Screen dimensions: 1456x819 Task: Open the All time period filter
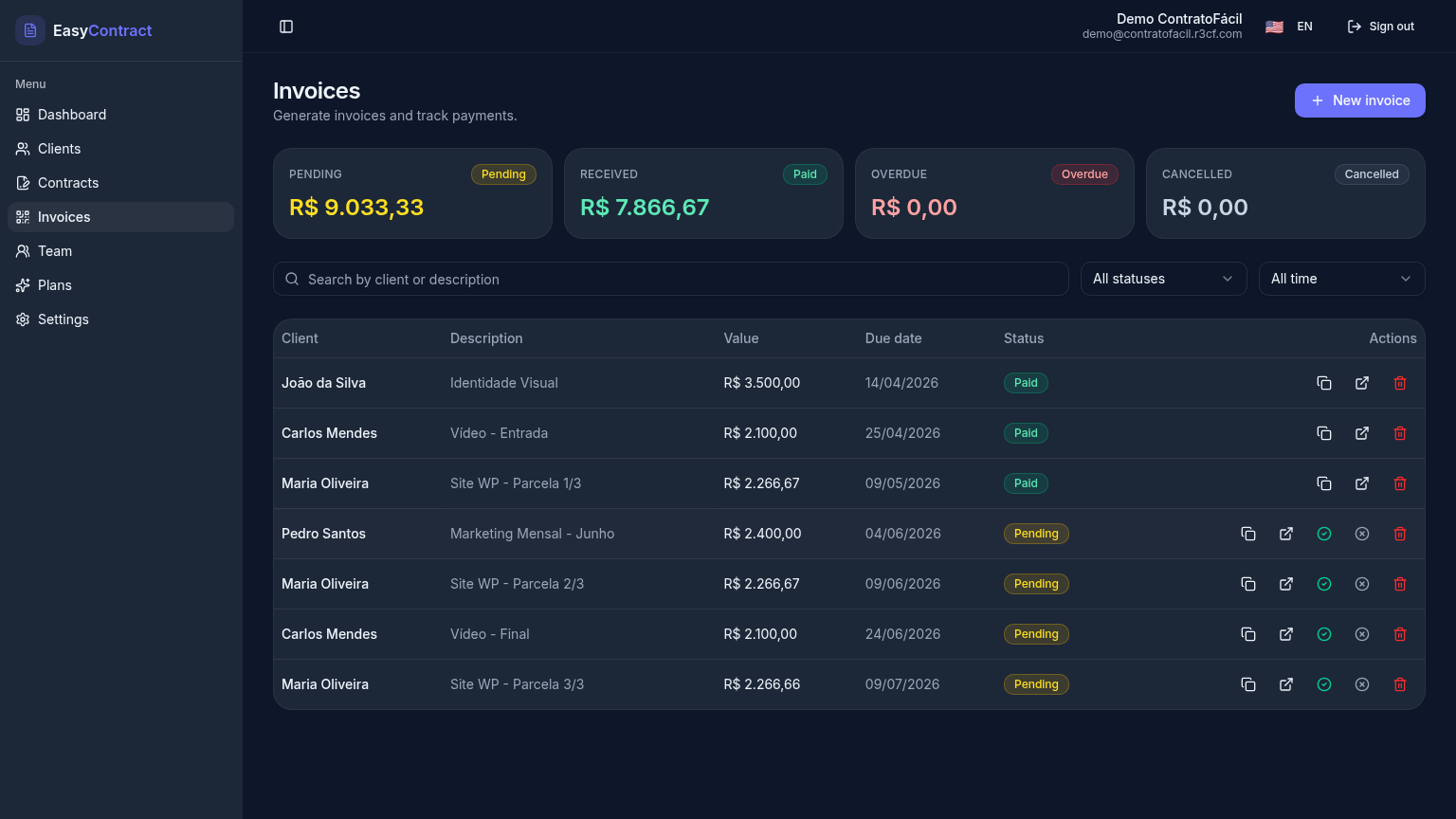1341,279
